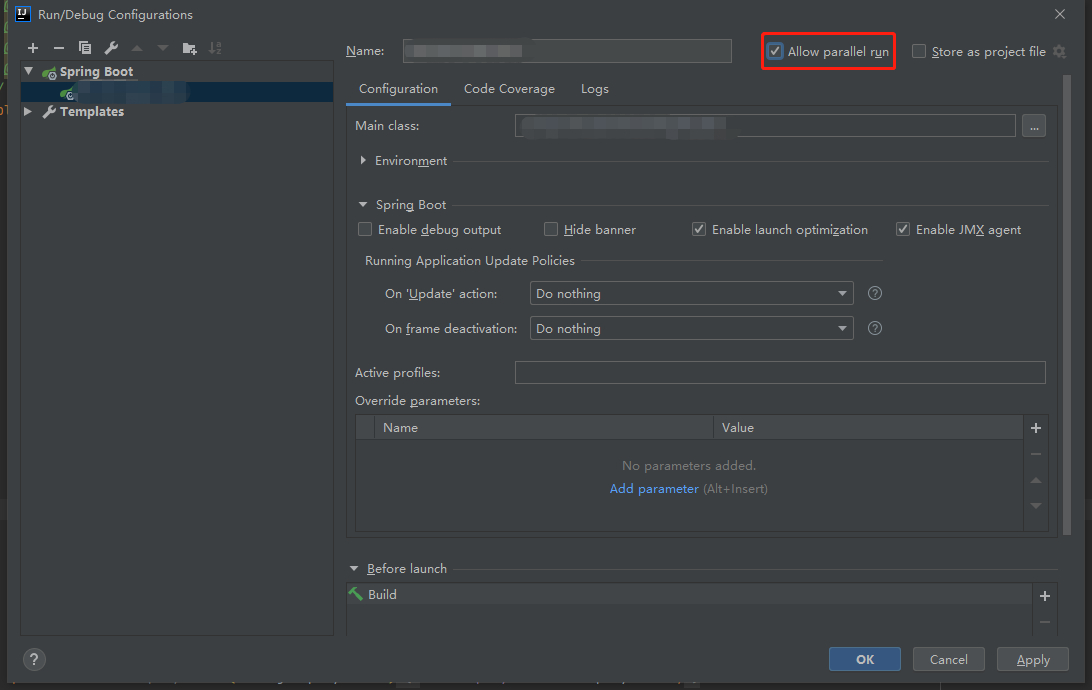Move override parameter down arrow
The width and height of the screenshot is (1092, 690).
pos(1036,505)
